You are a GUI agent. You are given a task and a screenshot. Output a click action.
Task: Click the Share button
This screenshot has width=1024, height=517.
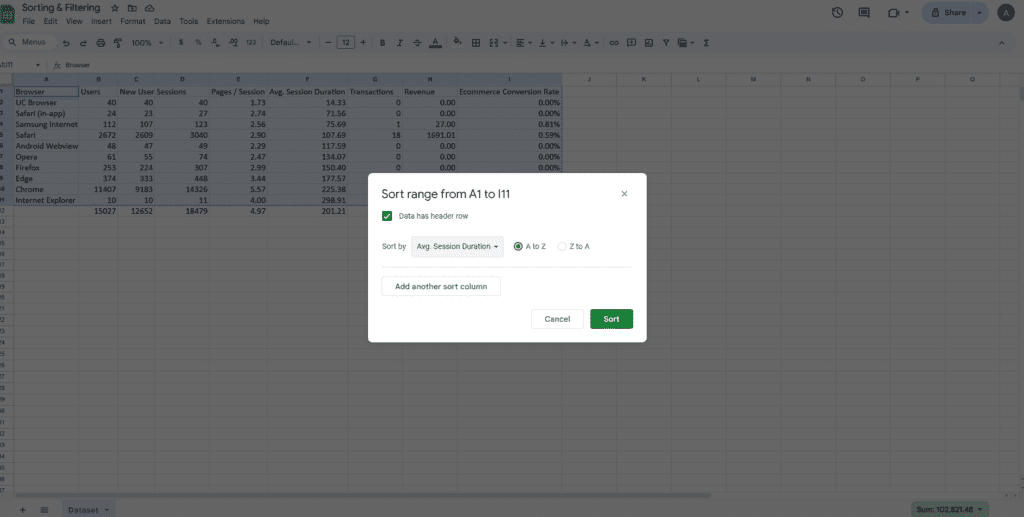(x=948, y=12)
